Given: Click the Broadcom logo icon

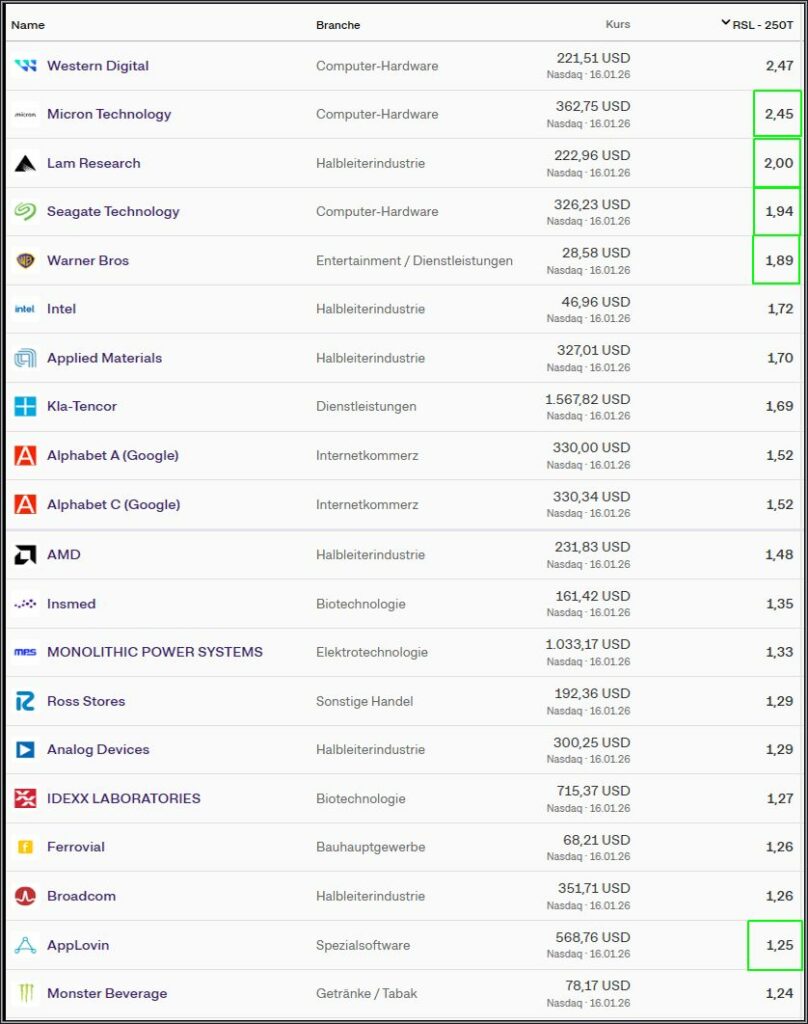Looking at the screenshot, I should [25, 897].
